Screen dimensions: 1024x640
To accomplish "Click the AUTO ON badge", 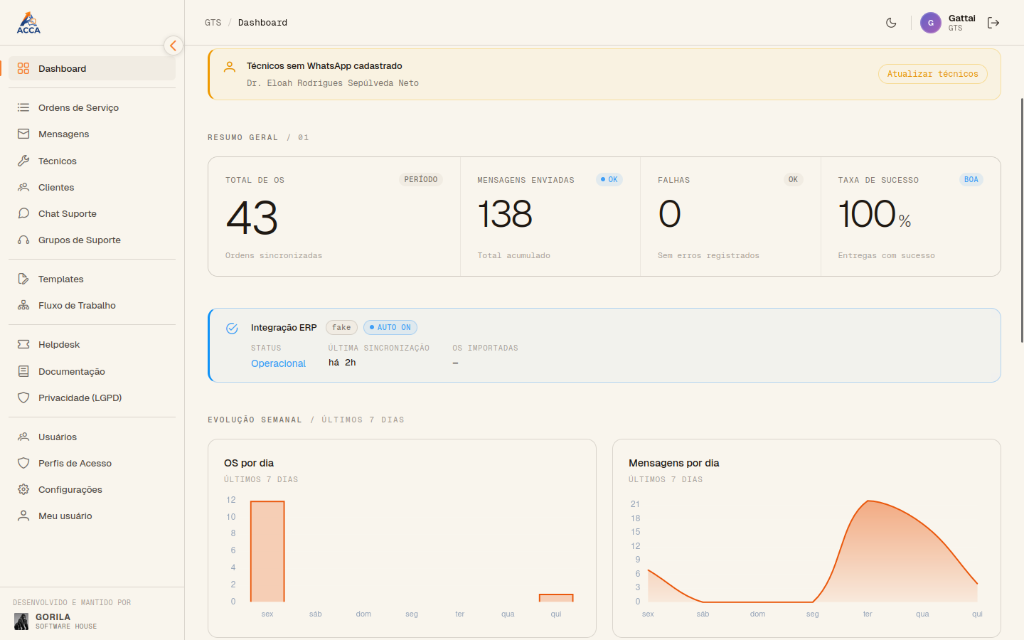I will 390,327.
